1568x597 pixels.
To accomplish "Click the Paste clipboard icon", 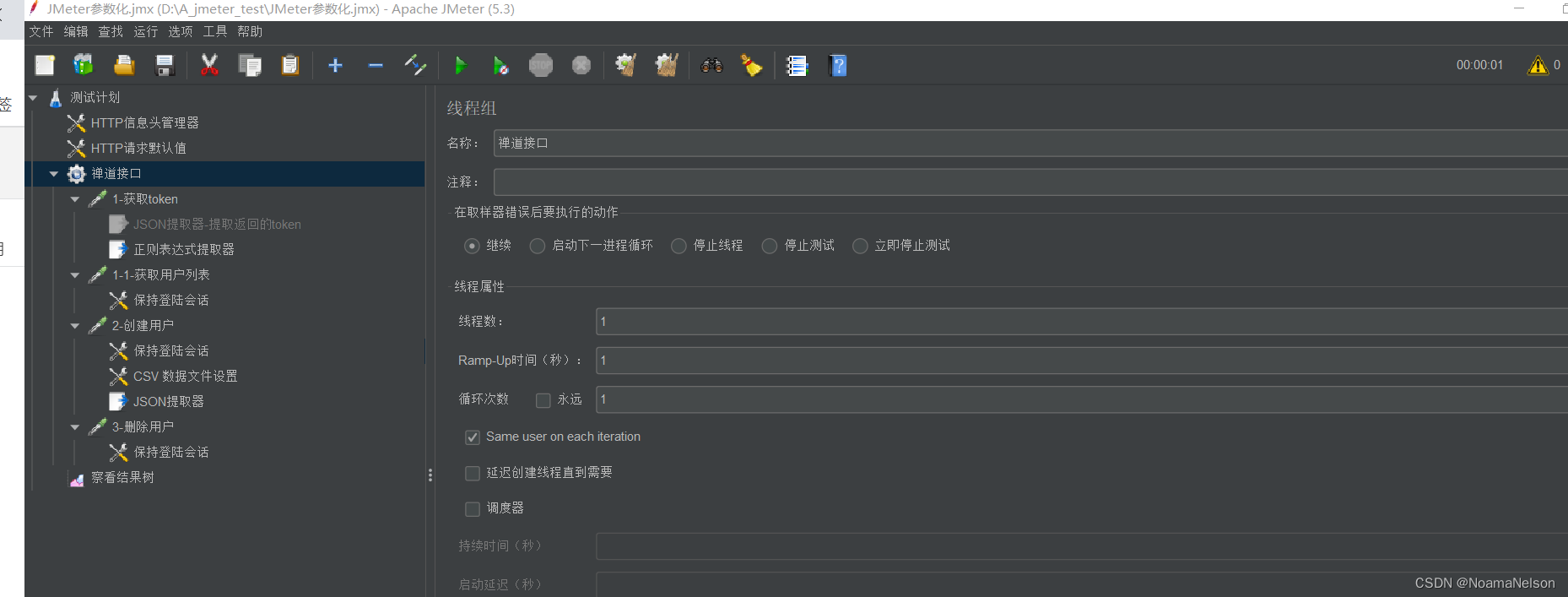I will pos(290,65).
